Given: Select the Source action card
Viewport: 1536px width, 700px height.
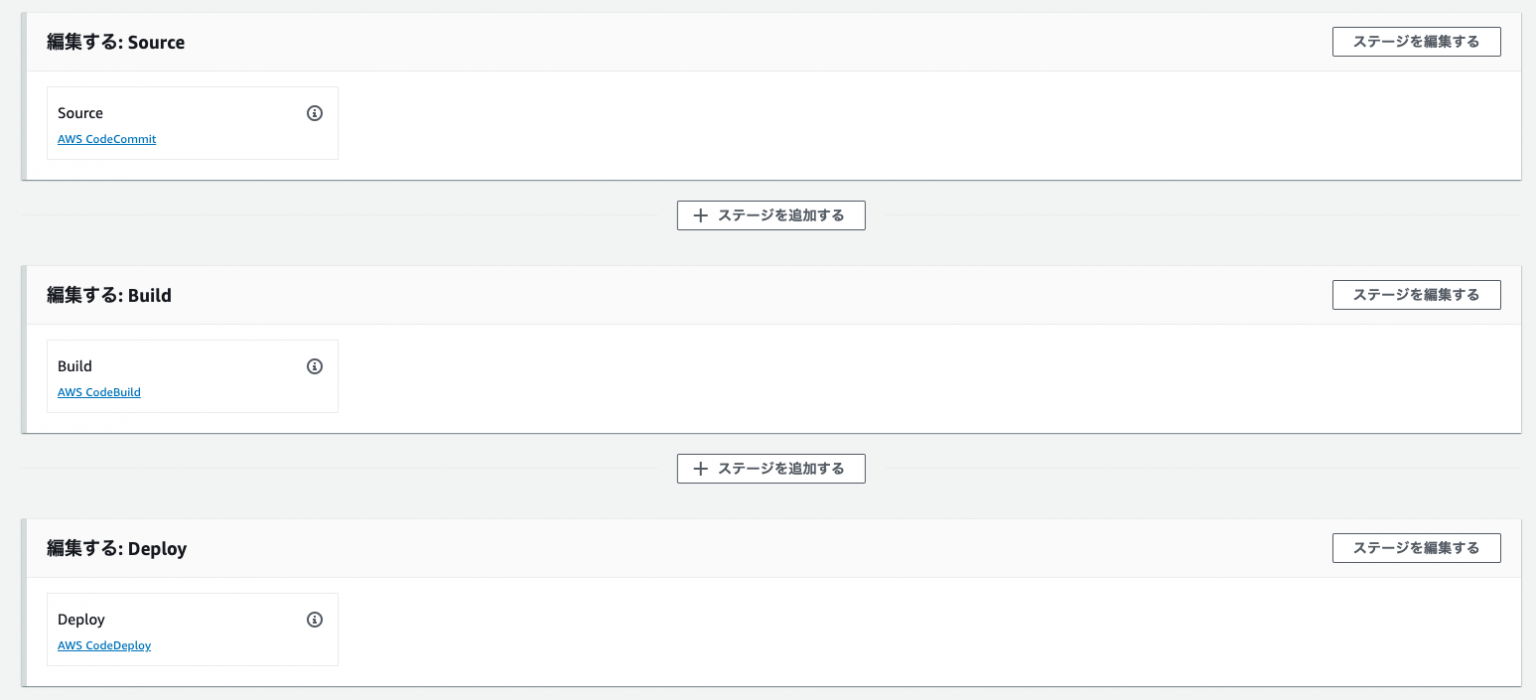Looking at the screenshot, I should click(192, 122).
